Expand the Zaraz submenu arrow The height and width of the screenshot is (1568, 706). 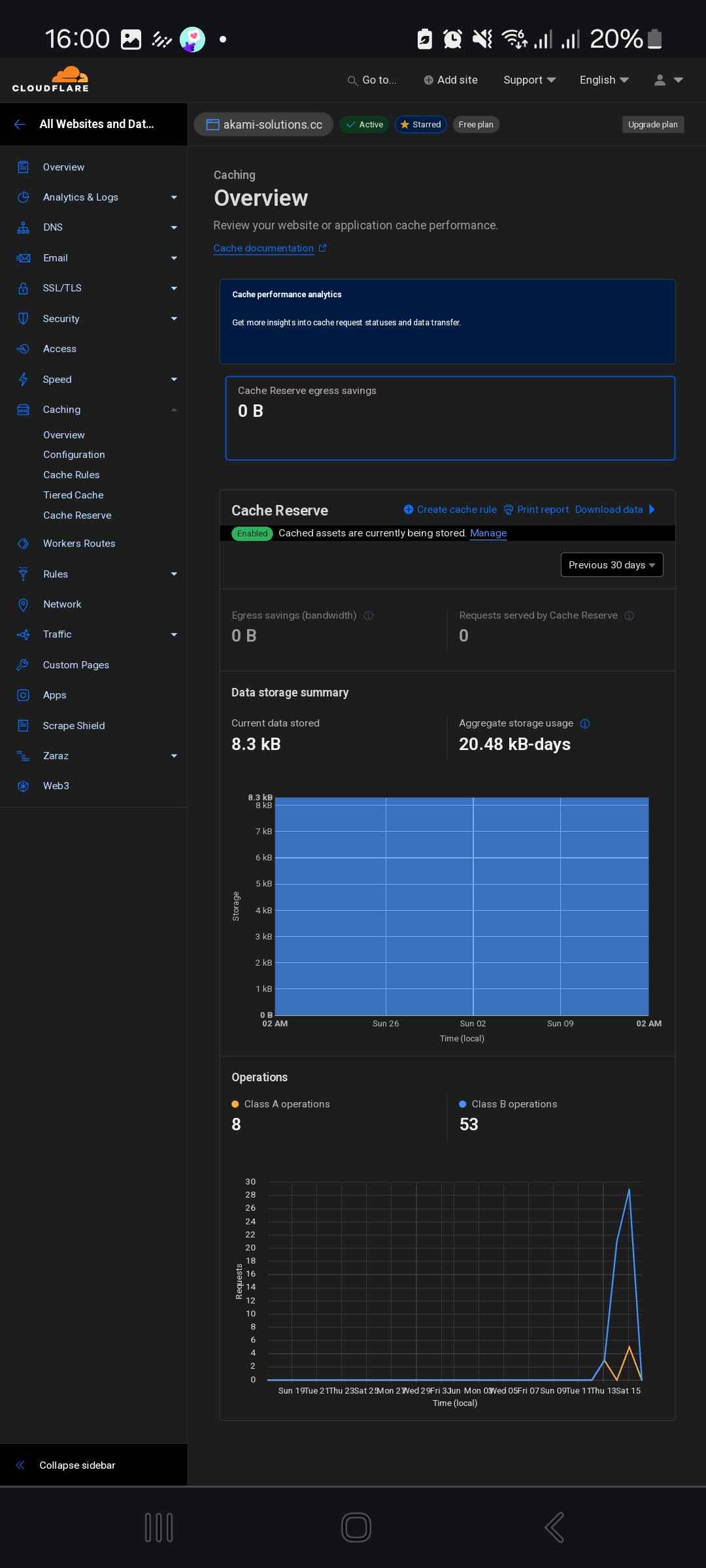pos(174,756)
